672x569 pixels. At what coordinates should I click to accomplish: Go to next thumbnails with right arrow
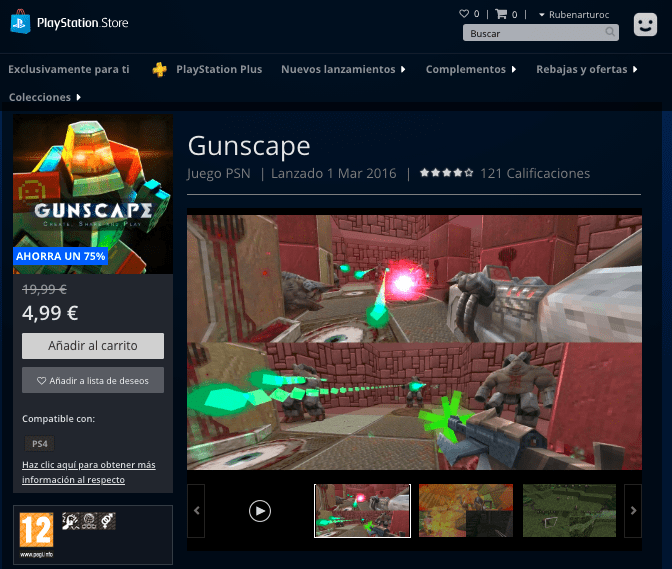click(633, 511)
